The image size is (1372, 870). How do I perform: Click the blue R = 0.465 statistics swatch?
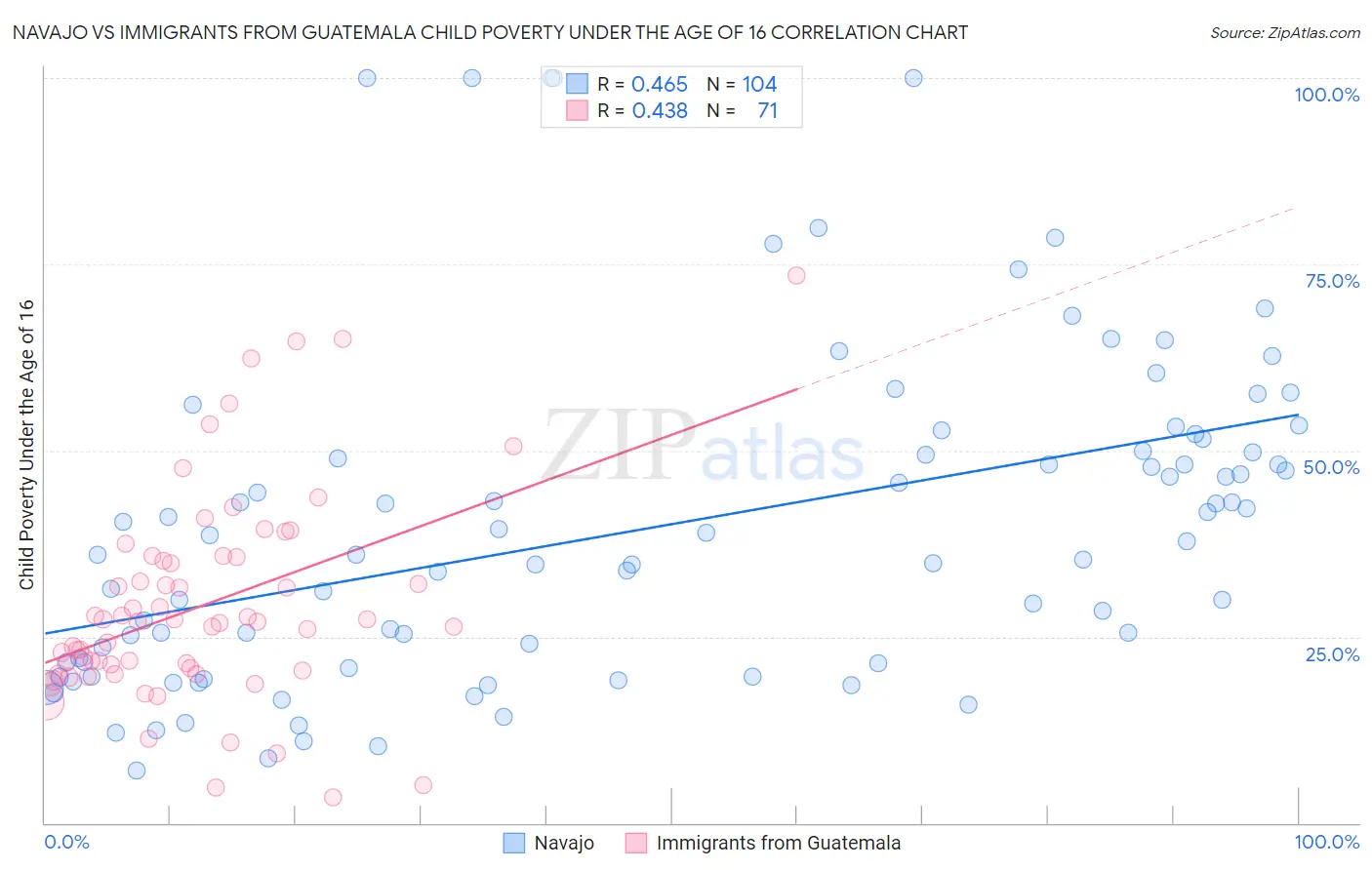tap(577, 85)
